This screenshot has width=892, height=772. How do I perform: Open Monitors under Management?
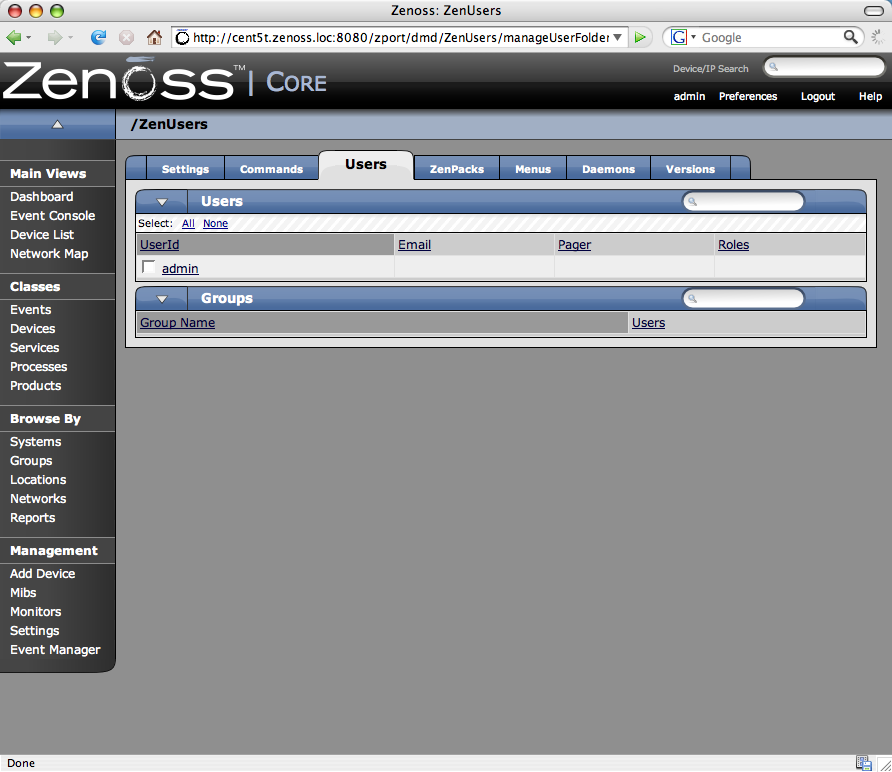click(x=35, y=612)
